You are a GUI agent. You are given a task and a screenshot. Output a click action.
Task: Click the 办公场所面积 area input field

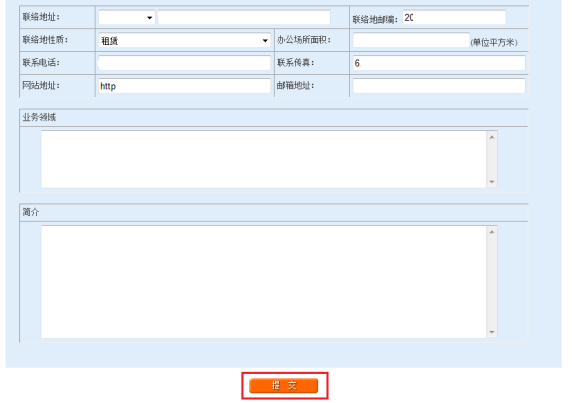coord(411,40)
